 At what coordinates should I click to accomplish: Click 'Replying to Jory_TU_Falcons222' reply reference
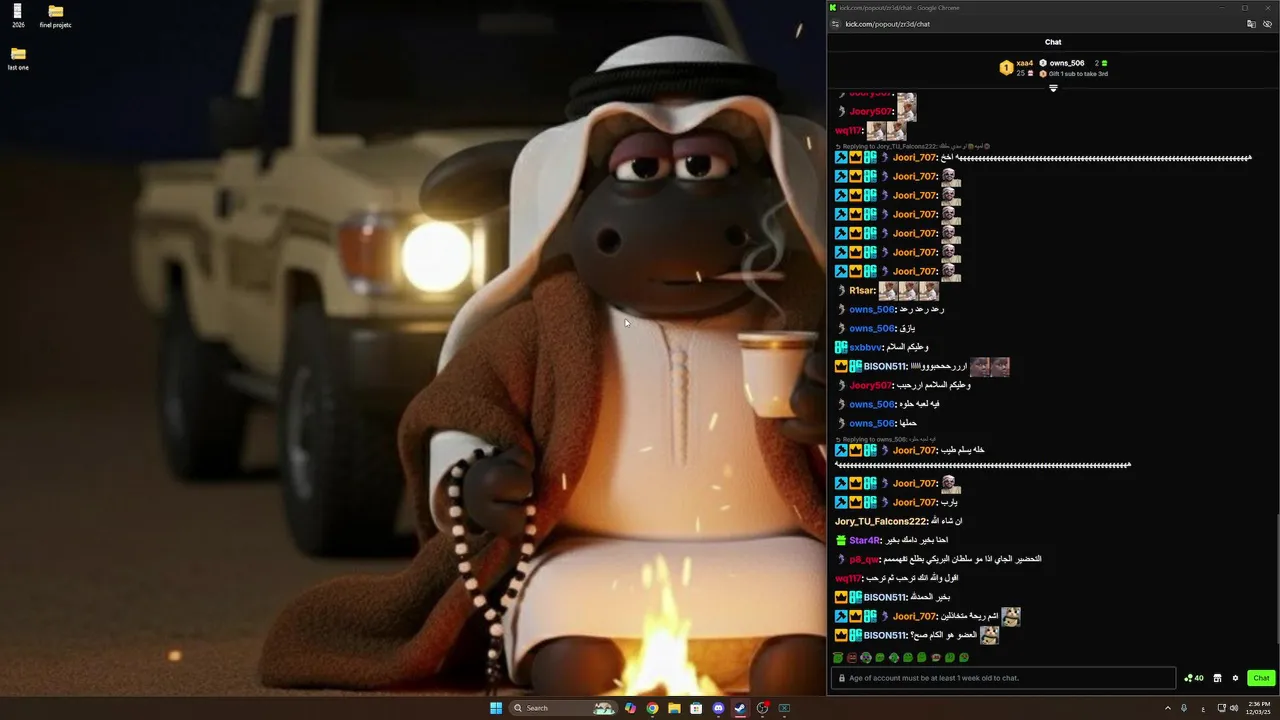(x=885, y=146)
